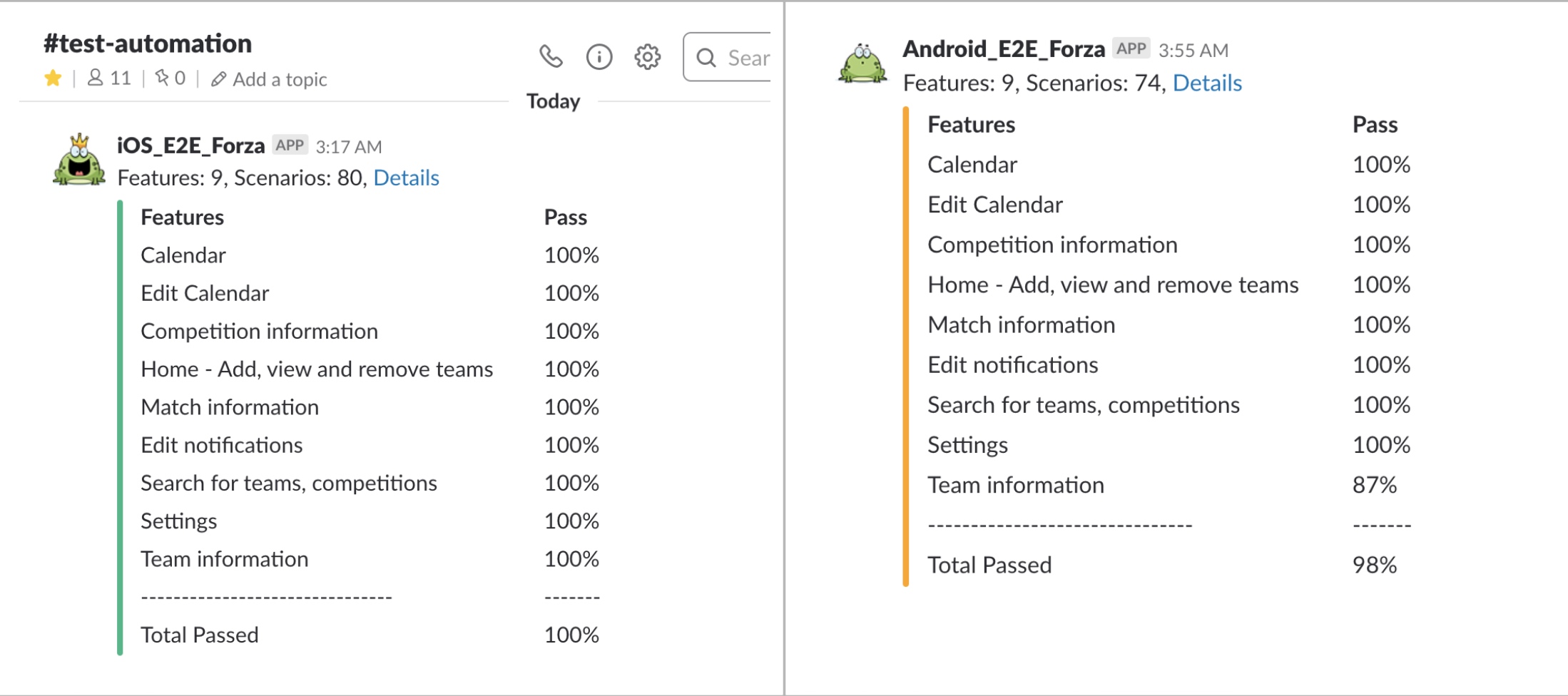Select 'Settings' row in the Android report
Viewport: 1568px width, 696px height.
[x=967, y=445]
